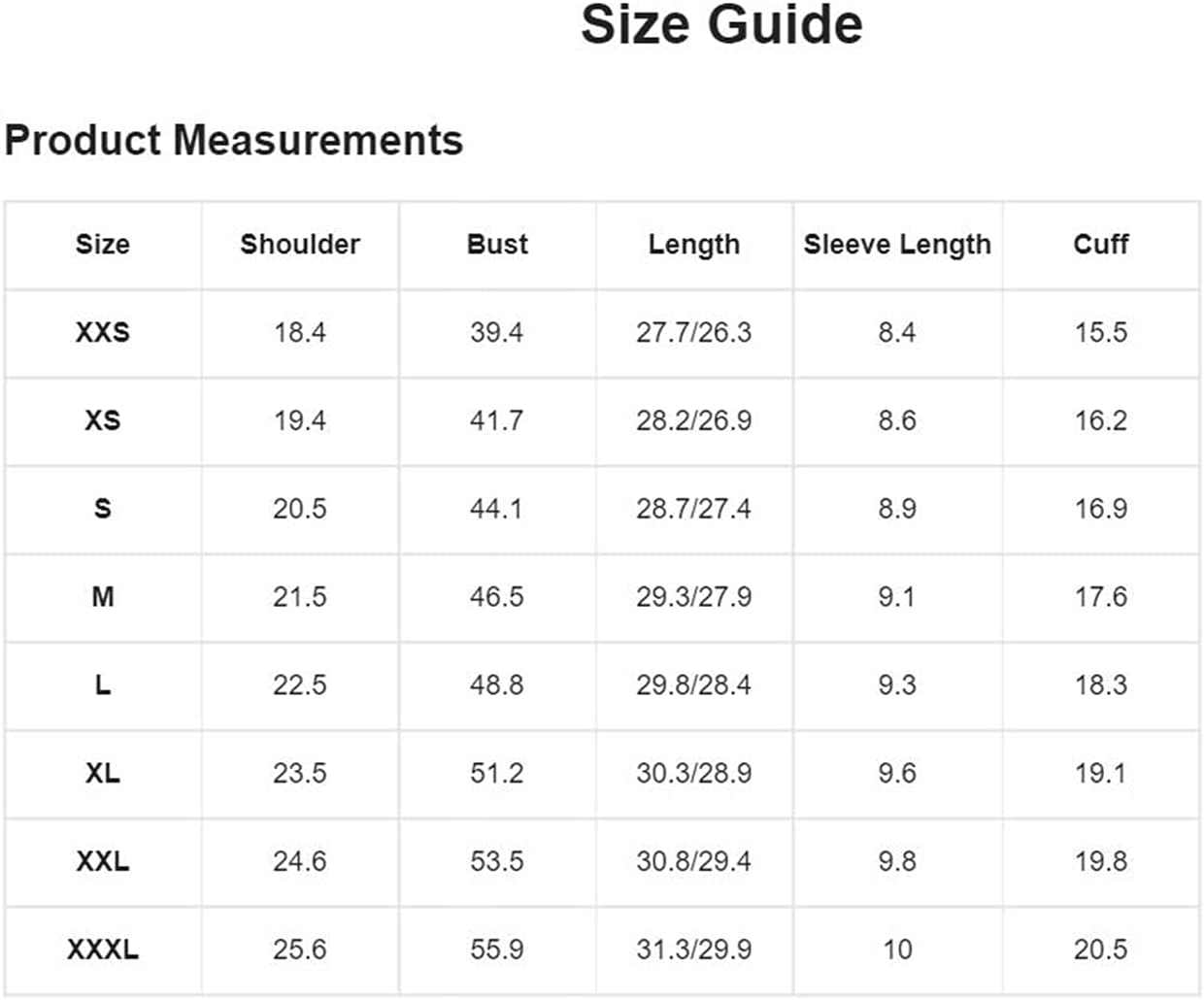The height and width of the screenshot is (1000, 1204).
Task: Select the XXXL size row label
Action: [x=102, y=950]
